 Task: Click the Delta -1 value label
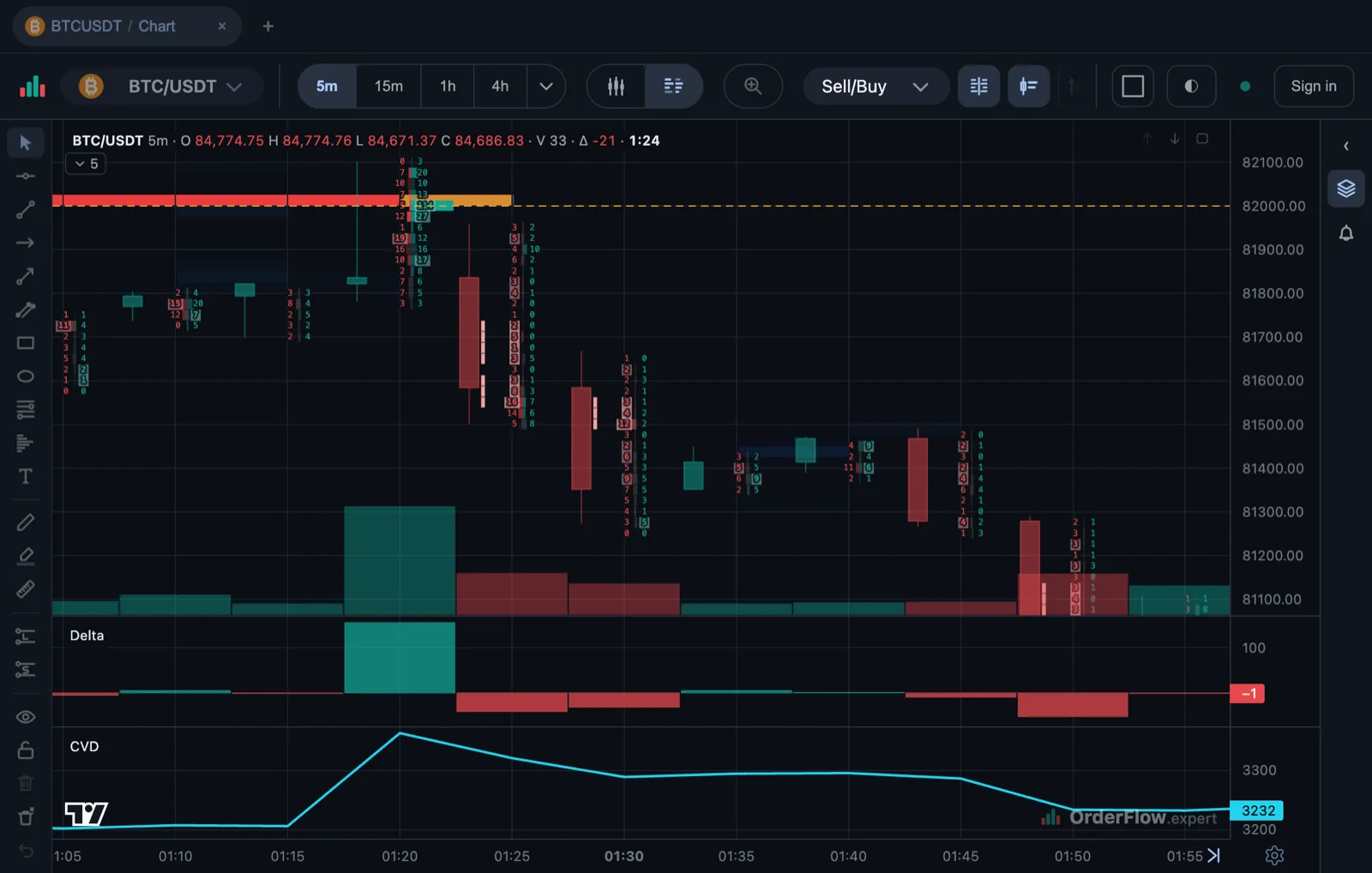1248,693
